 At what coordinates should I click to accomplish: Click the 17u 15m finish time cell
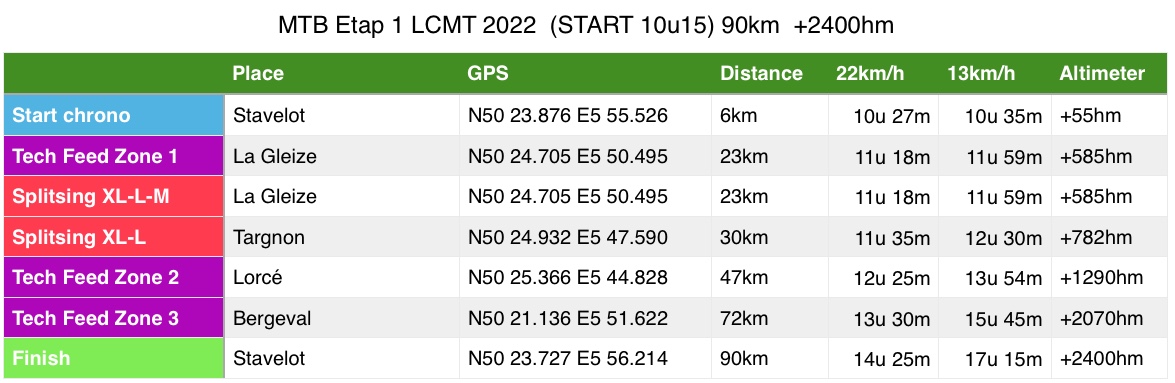click(995, 358)
